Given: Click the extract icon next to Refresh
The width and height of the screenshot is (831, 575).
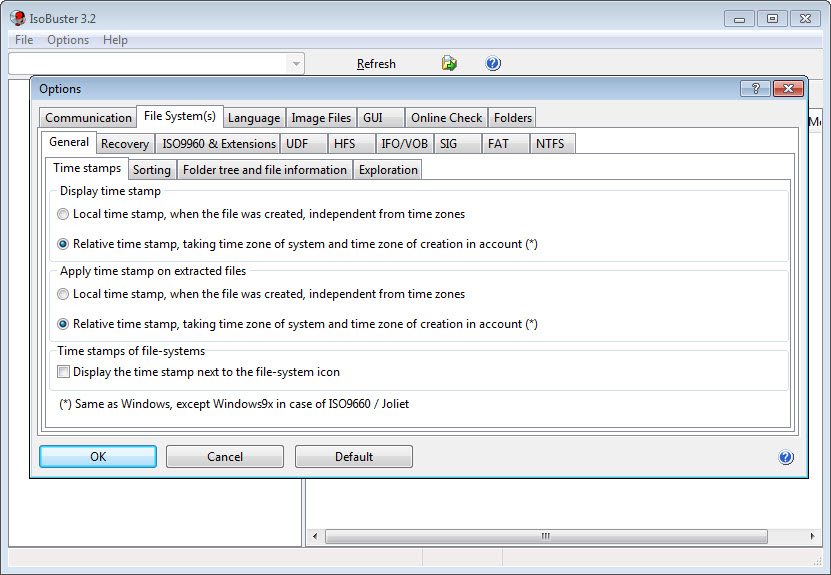Looking at the screenshot, I should coord(449,64).
